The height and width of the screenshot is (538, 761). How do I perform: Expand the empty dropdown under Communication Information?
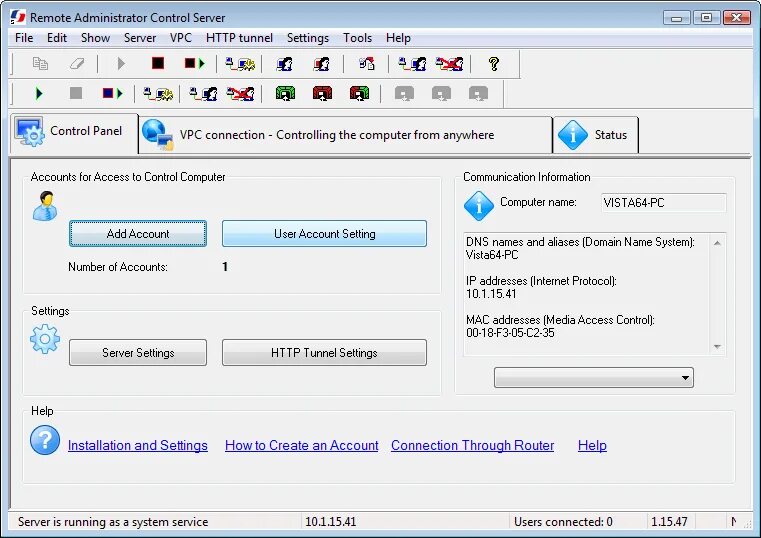click(x=594, y=377)
